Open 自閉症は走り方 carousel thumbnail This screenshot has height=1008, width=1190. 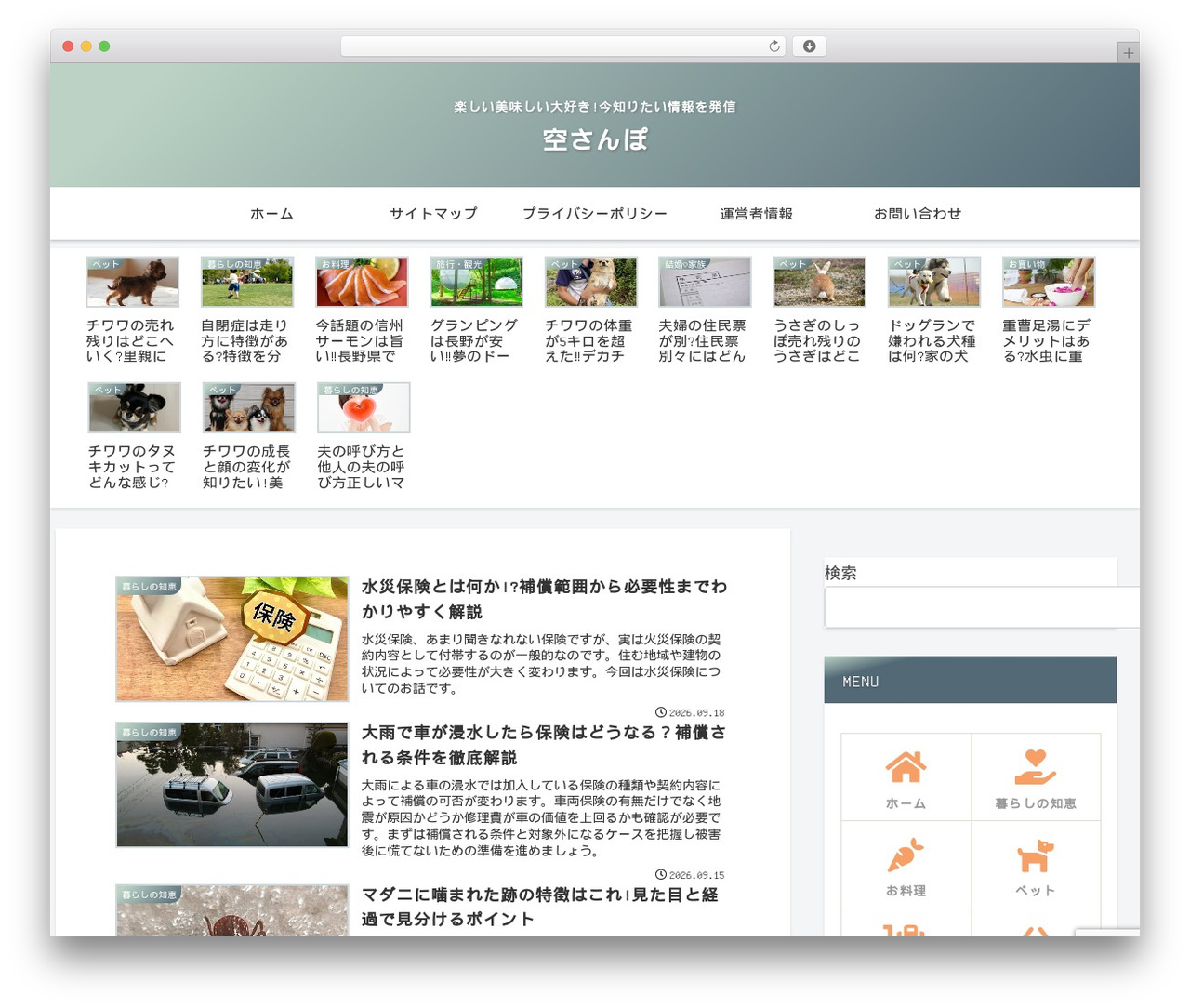pyautogui.click(x=247, y=282)
